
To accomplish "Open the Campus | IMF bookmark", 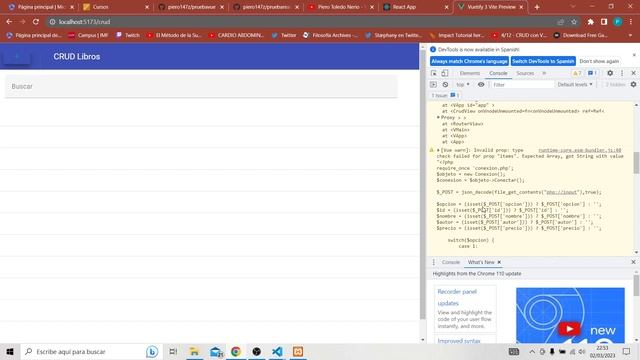I will point(89,36).
